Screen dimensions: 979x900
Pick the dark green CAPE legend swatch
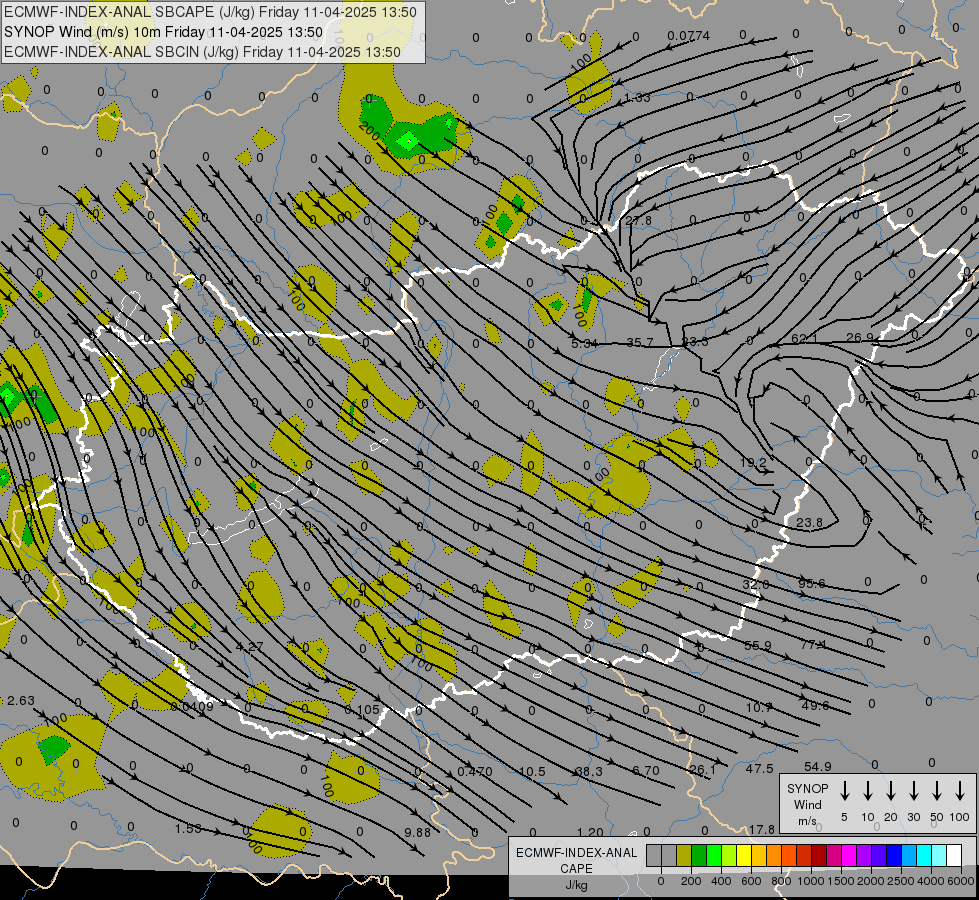699,855
